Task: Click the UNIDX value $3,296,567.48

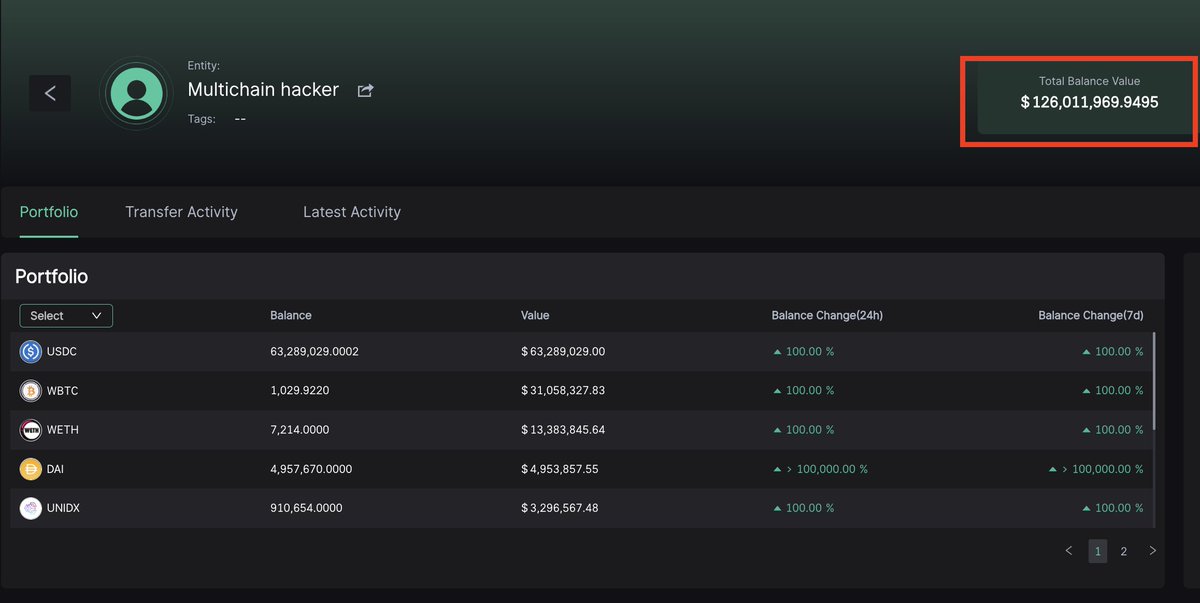Action: point(560,508)
